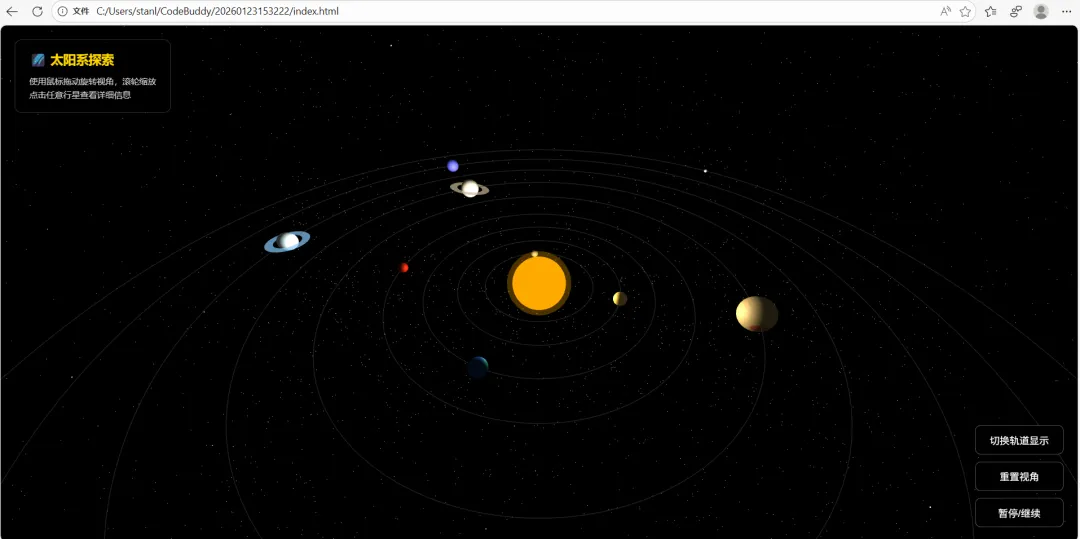This screenshot has width=1080, height=539.
Task: Go back using browser back arrow
Action: pyautogui.click(x=12, y=12)
